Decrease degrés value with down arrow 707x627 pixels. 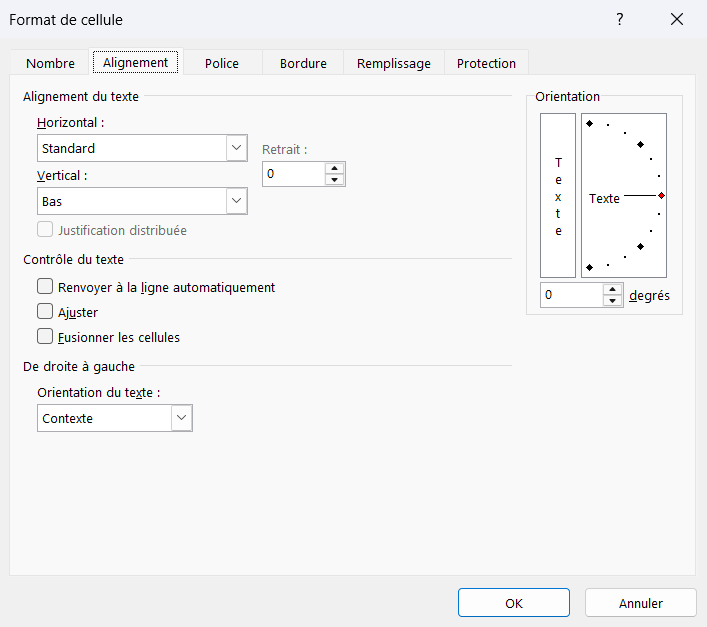click(x=612, y=301)
